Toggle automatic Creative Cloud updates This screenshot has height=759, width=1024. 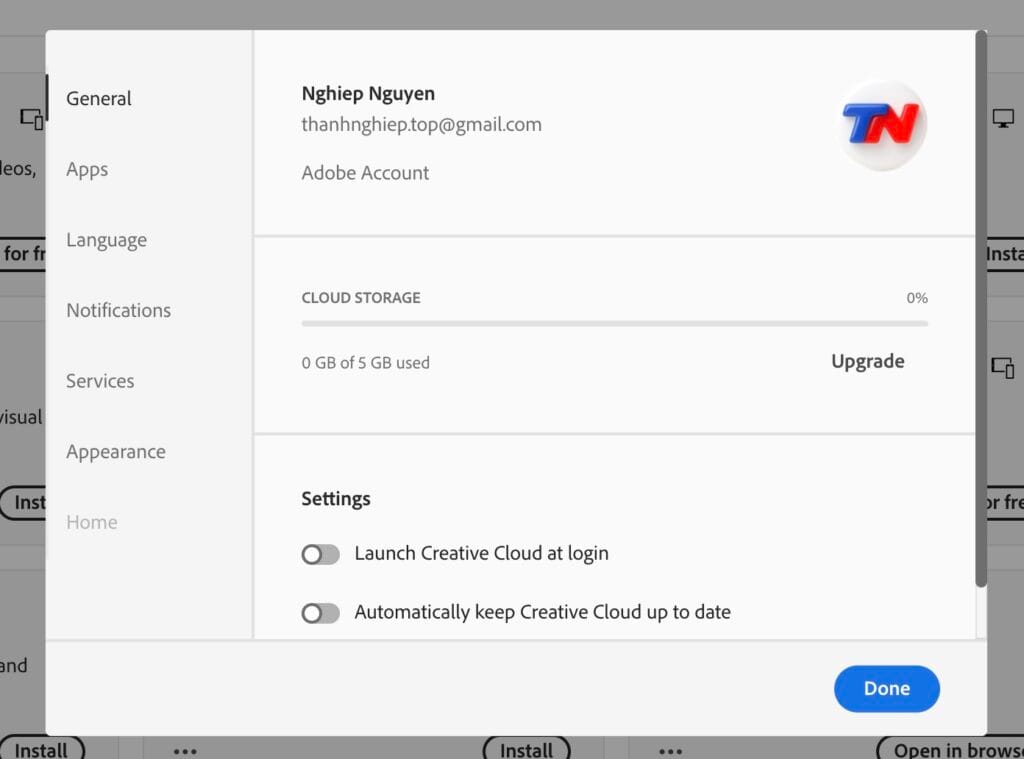tap(320, 612)
